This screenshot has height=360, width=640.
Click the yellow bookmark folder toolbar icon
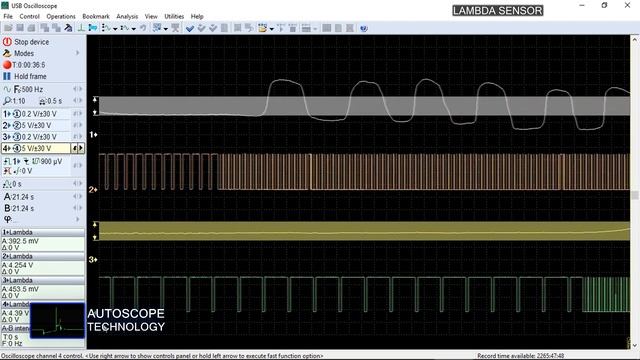(262, 28)
